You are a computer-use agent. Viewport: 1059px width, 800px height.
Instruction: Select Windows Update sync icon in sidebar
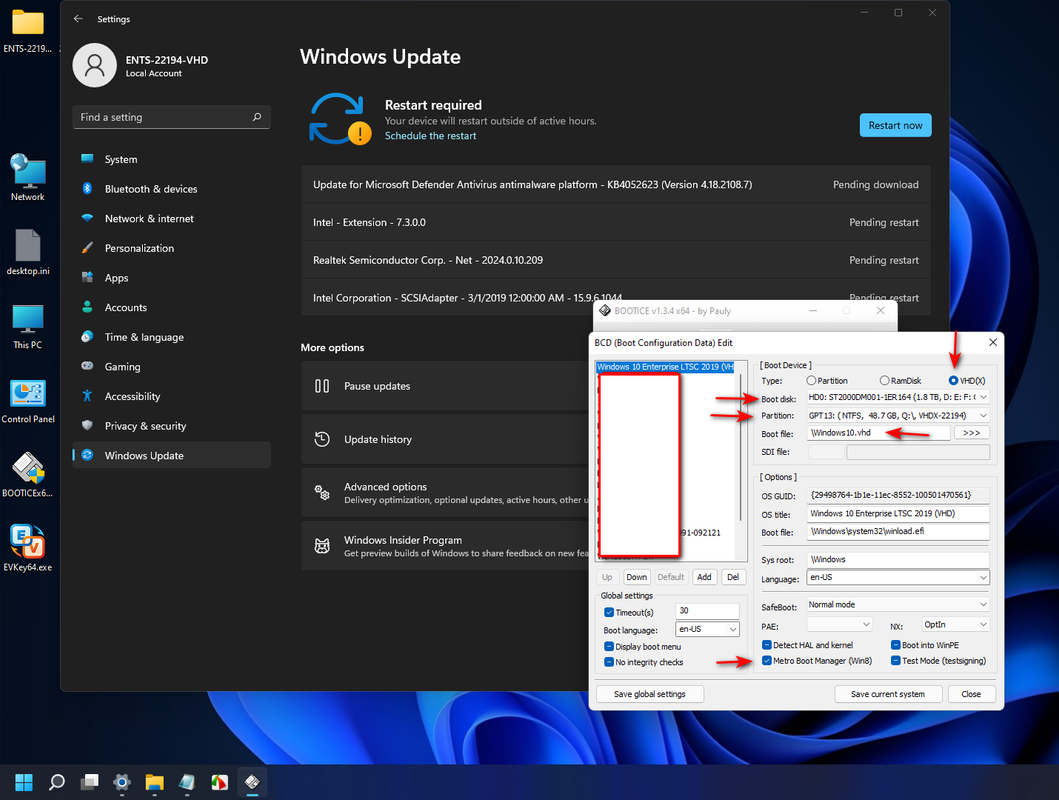coord(87,455)
